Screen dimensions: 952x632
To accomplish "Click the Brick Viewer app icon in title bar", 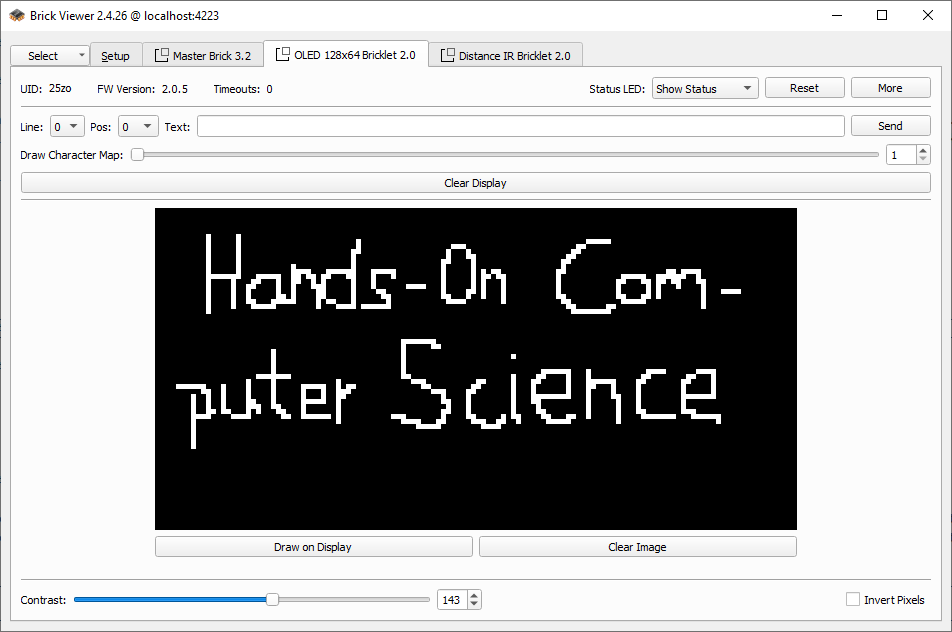I will tap(17, 15).
